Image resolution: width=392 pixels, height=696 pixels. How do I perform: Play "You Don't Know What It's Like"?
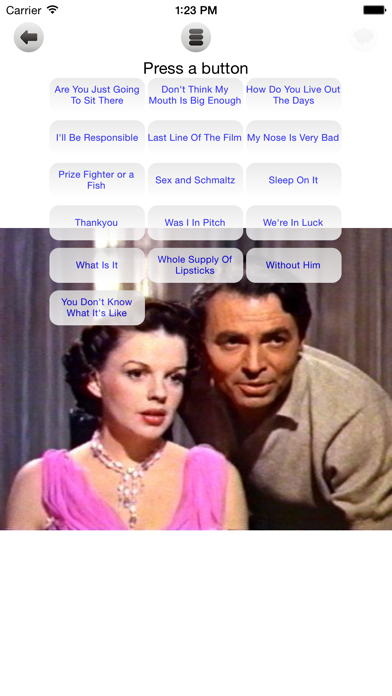97,308
